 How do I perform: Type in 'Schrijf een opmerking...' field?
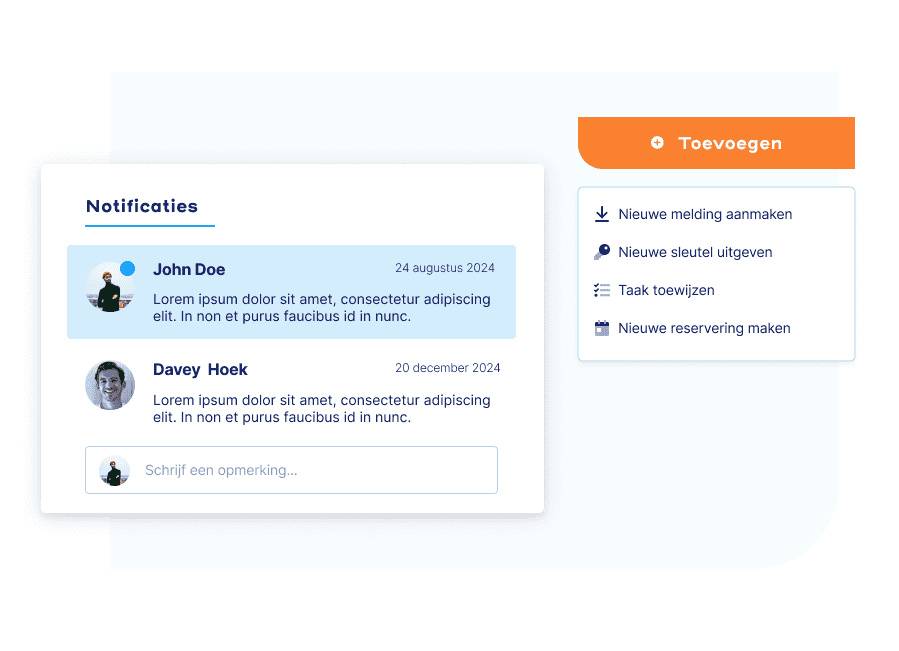click(x=310, y=470)
